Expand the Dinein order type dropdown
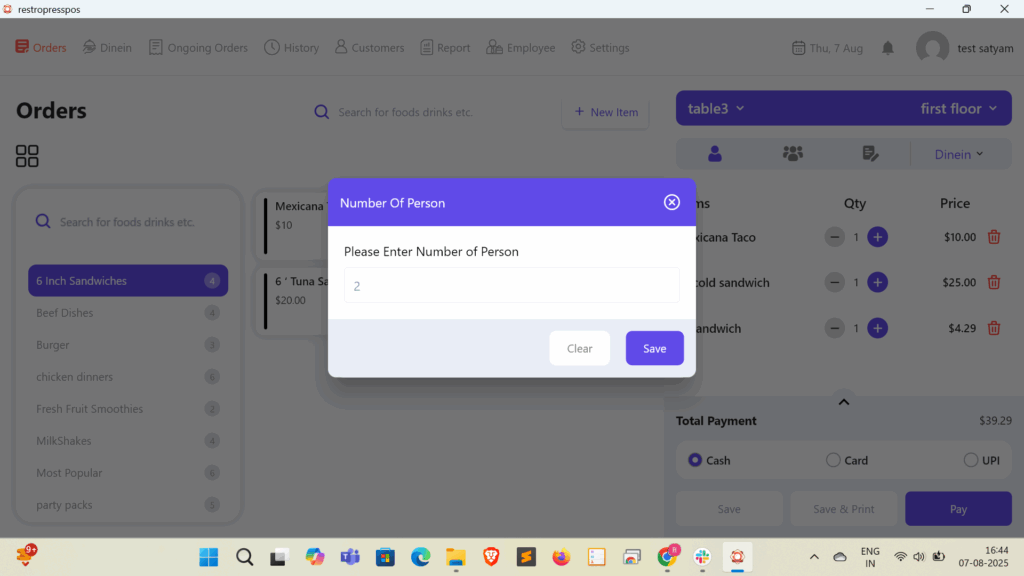This screenshot has height=576, width=1024. 958,154
